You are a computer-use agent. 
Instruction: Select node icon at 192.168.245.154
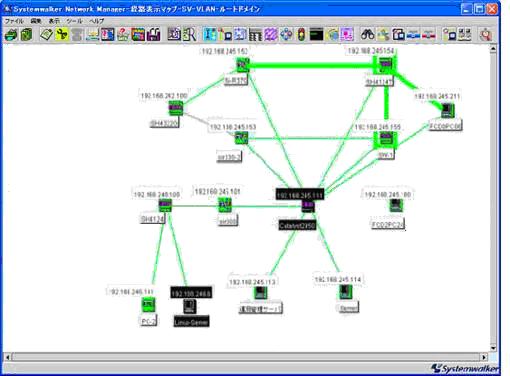click(x=385, y=64)
